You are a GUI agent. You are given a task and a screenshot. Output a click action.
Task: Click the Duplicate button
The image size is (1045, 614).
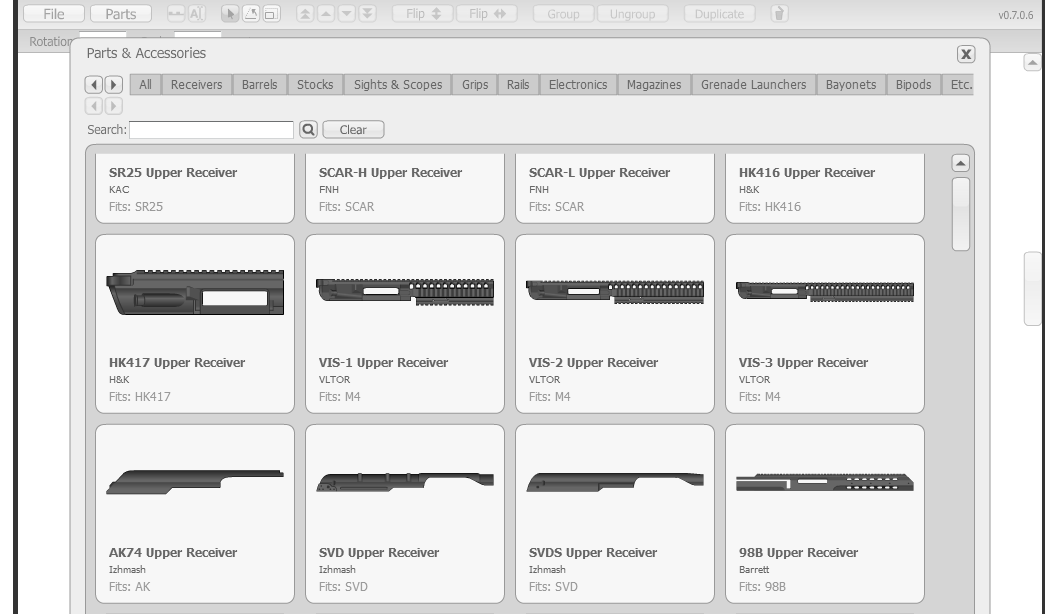click(x=719, y=13)
